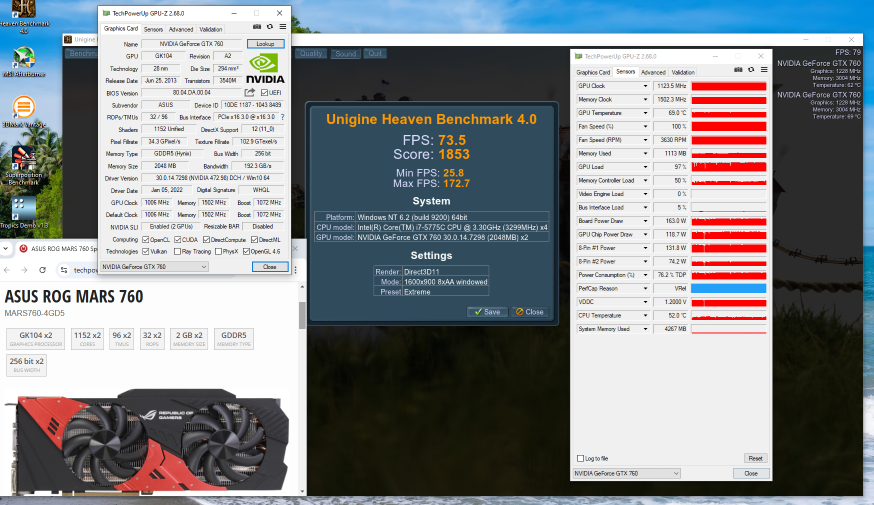Screen dimensions: 874x505
Task: Click the GPU name field NVIDIA GeForce GTX 760
Action: (x=191, y=43)
